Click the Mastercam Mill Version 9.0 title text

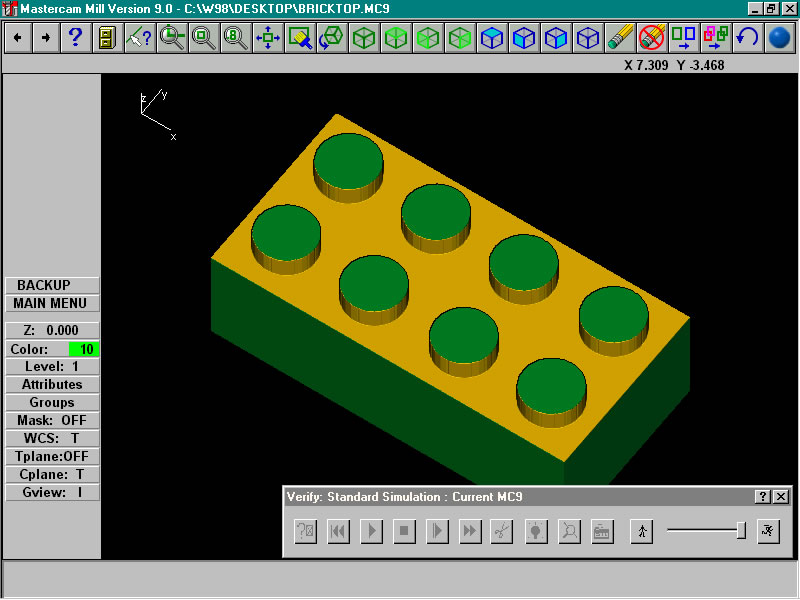pos(95,9)
